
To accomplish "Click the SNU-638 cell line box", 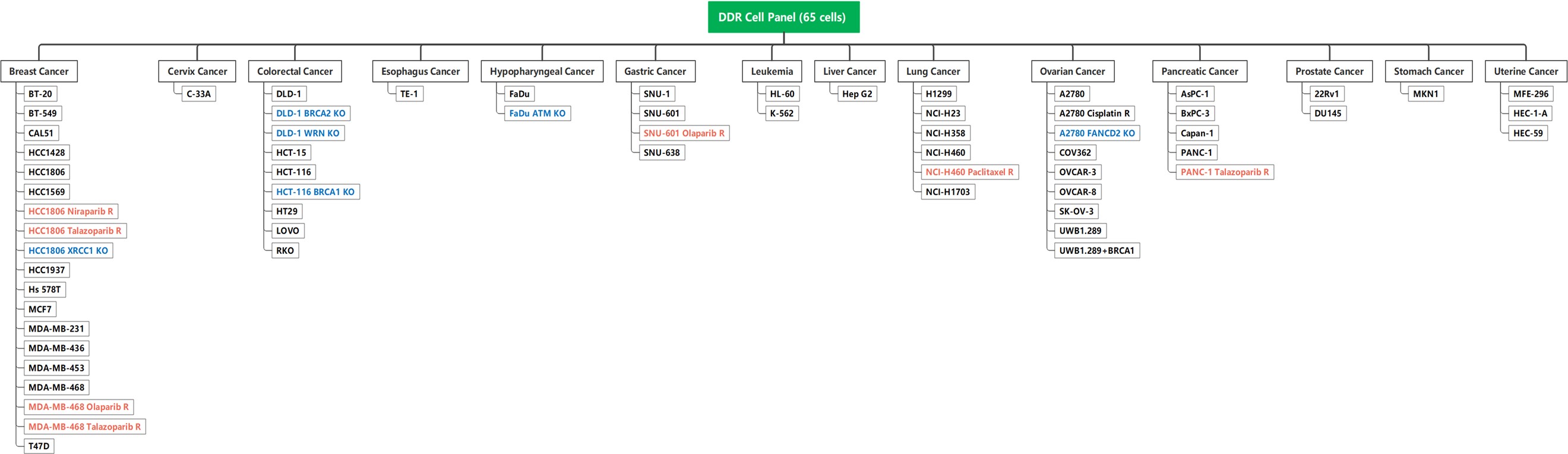I will [x=662, y=152].
